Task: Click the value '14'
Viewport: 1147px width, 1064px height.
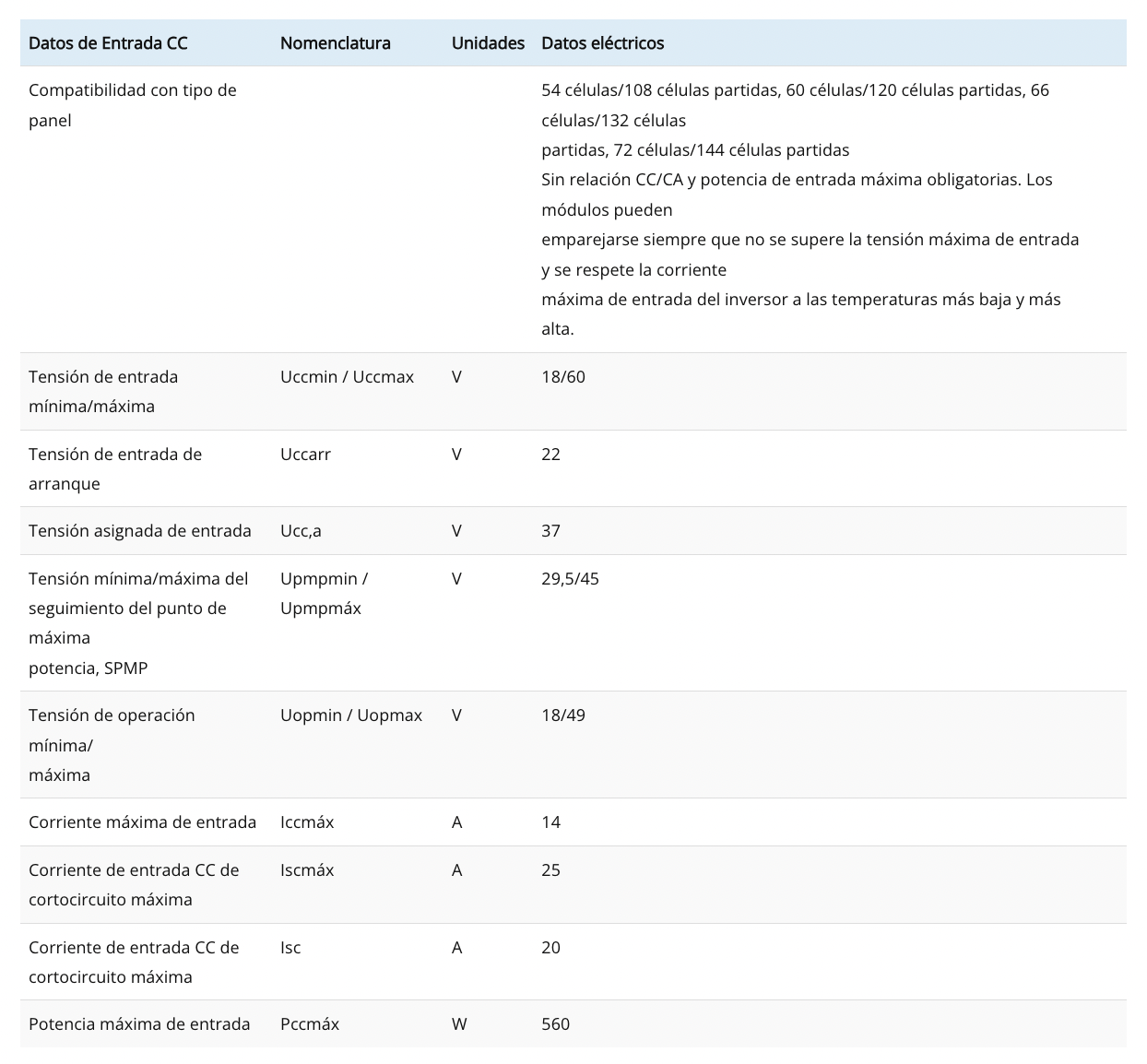Action: pos(550,822)
